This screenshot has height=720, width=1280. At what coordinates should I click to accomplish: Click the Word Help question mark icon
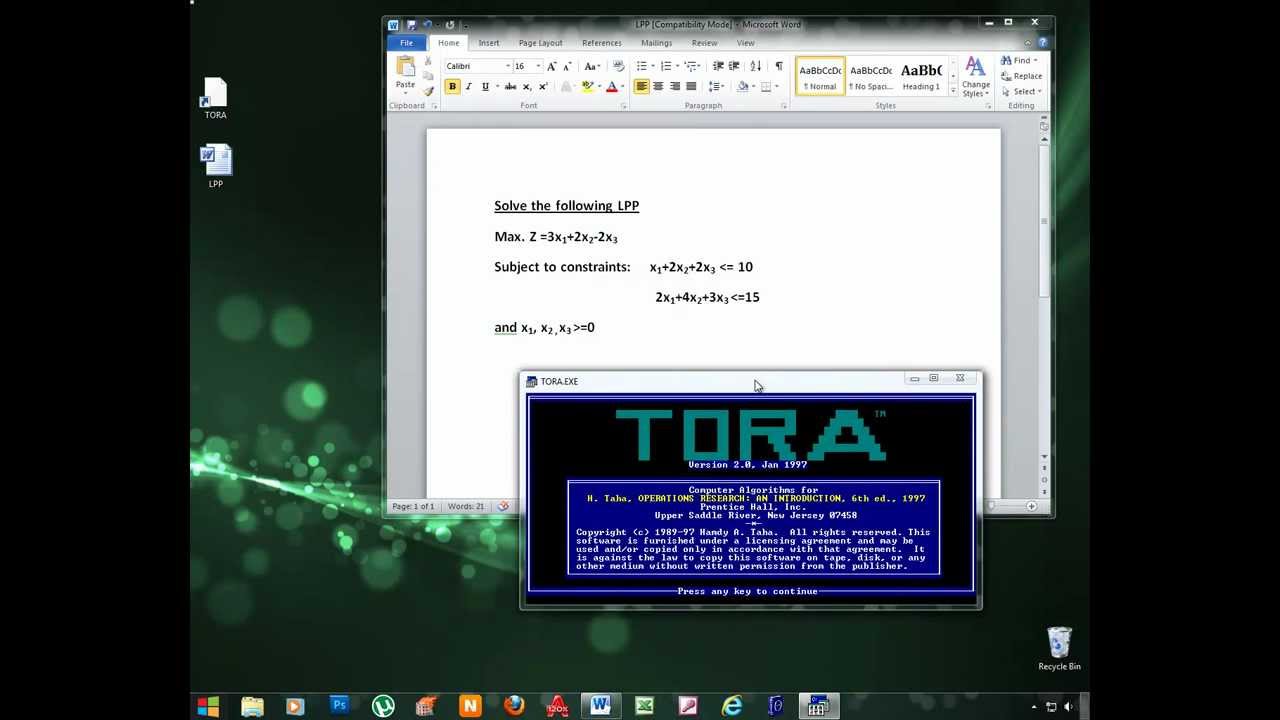[1043, 43]
